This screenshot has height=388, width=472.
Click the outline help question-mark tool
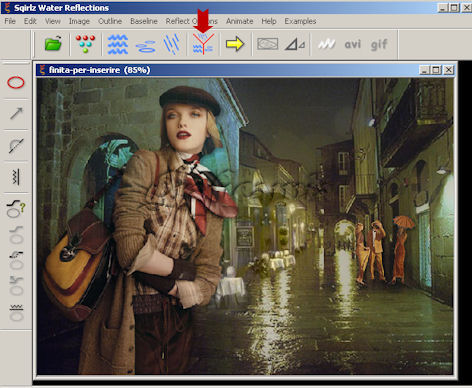[x=16, y=209]
